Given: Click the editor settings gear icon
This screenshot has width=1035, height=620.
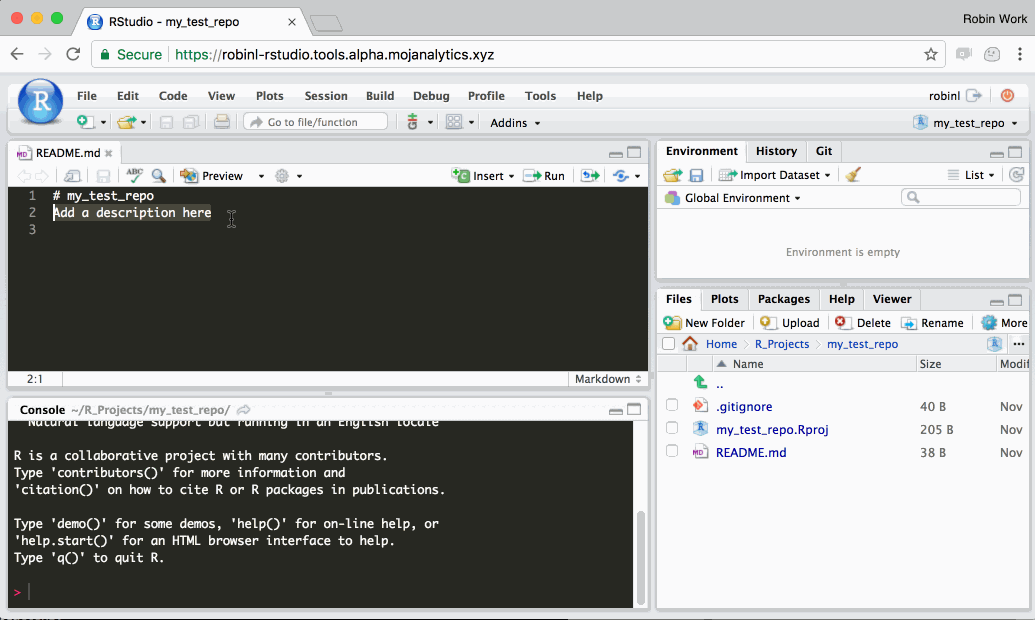Looking at the screenshot, I should [282, 176].
